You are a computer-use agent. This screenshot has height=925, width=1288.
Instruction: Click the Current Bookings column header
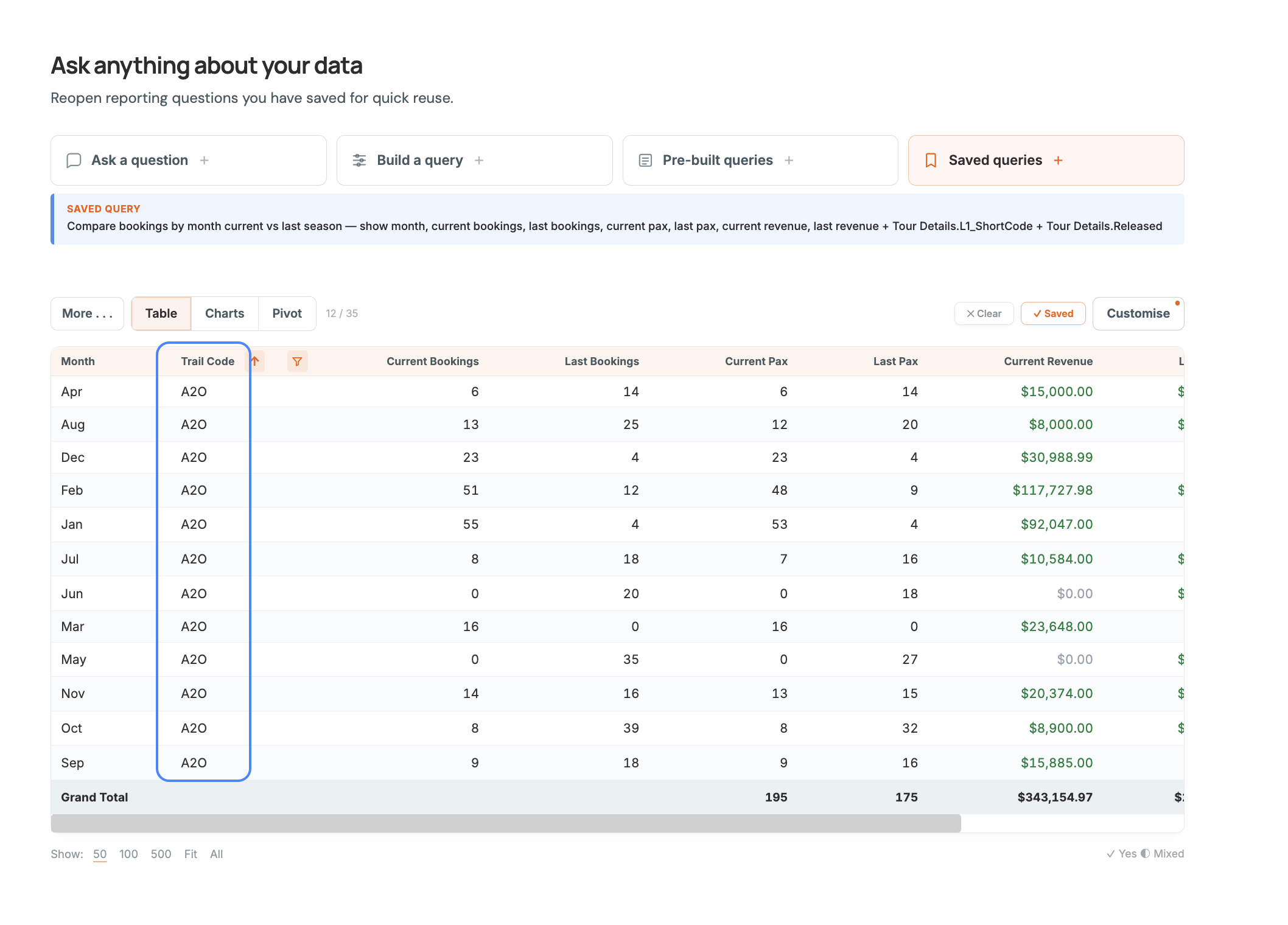pyautogui.click(x=433, y=361)
